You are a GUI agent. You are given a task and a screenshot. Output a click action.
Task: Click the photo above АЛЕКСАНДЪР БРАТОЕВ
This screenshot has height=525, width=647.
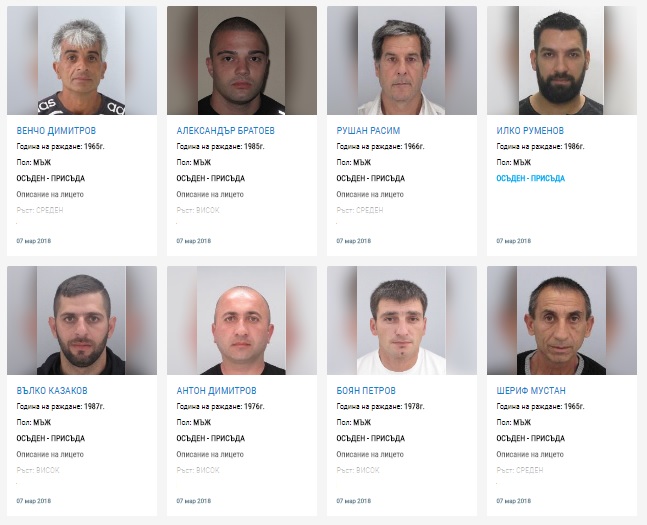[242, 60]
